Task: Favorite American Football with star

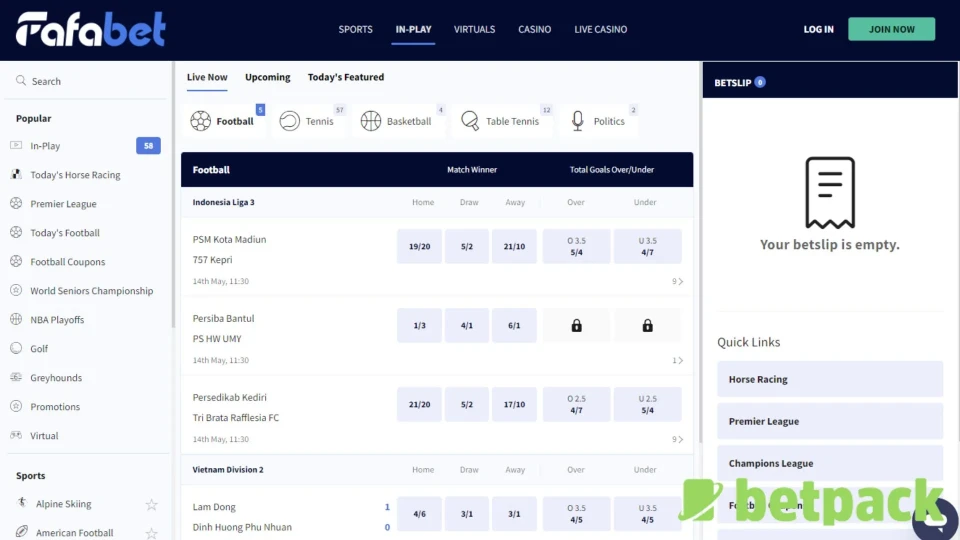Action: (151, 533)
